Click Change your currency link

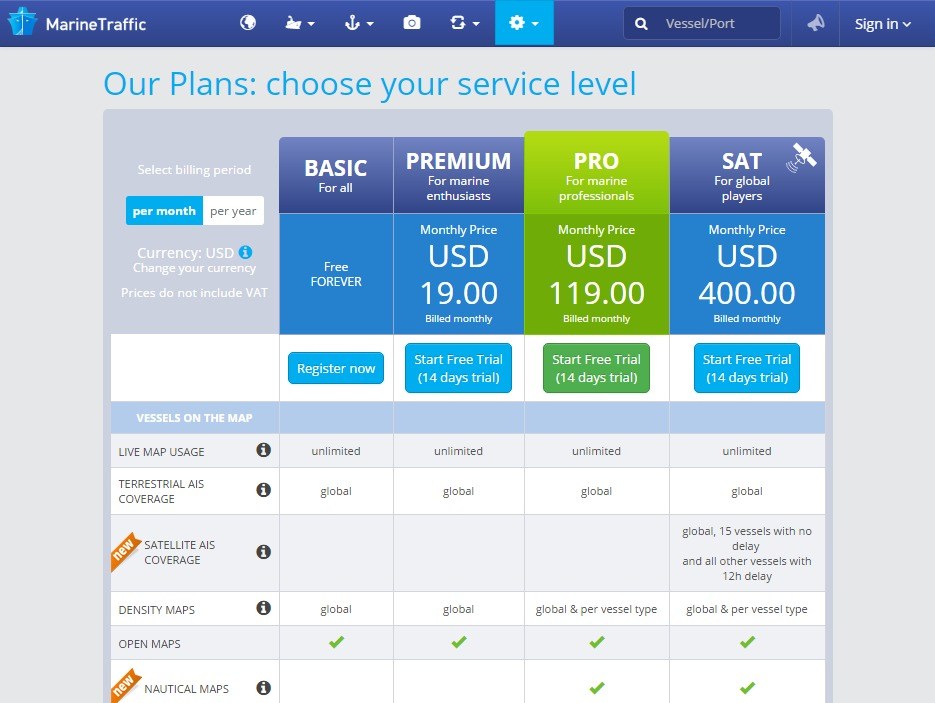coord(194,268)
